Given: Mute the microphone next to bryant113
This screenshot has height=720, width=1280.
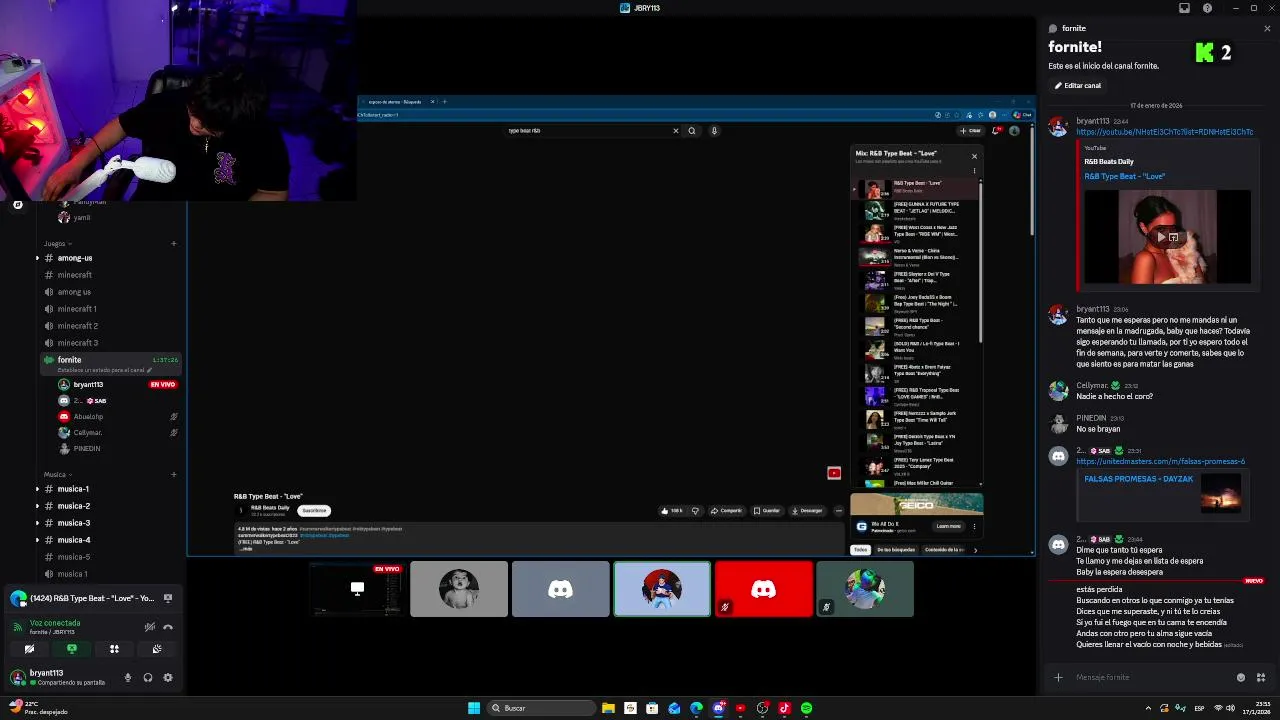Looking at the screenshot, I should (x=127, y=677).
